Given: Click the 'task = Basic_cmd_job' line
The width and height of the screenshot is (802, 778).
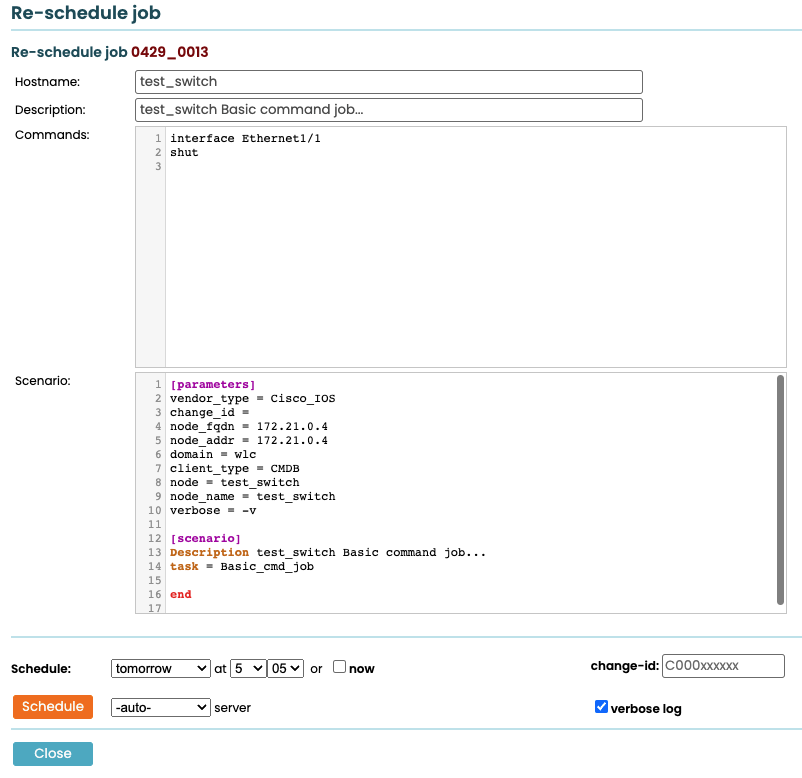Looking at the screenshot, I should point(241,566).
